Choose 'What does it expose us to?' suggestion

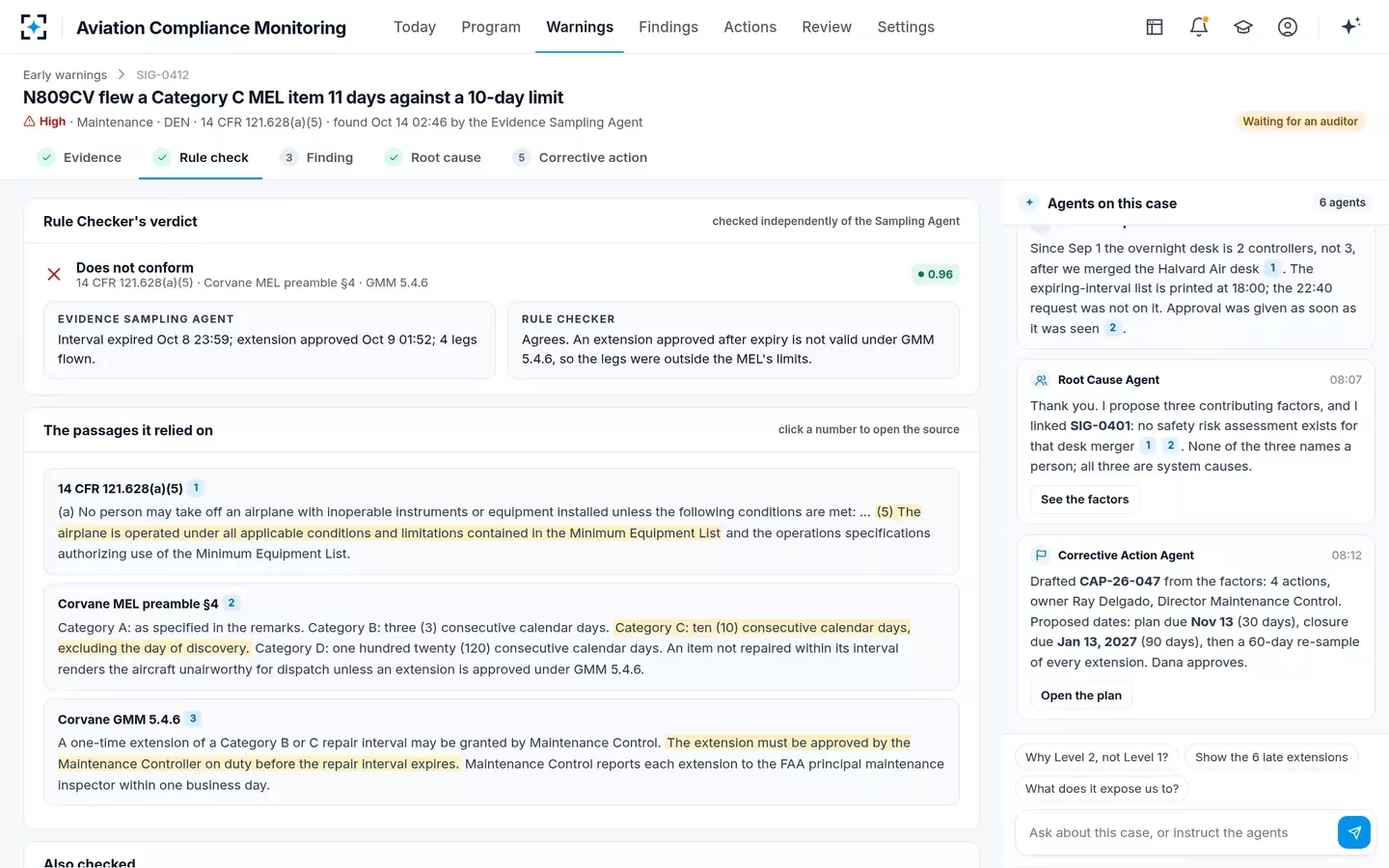click(1103, 788)
